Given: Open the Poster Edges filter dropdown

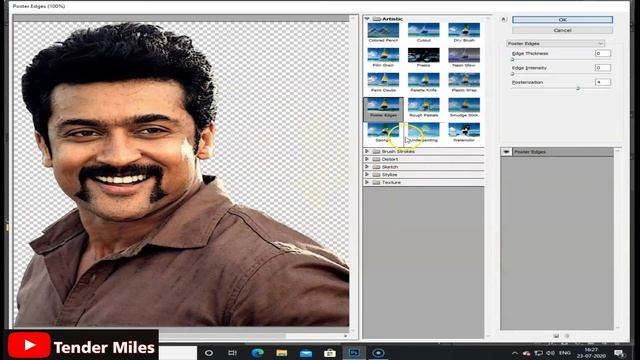Looking at the screenshot, I should (x=555, y=43).
